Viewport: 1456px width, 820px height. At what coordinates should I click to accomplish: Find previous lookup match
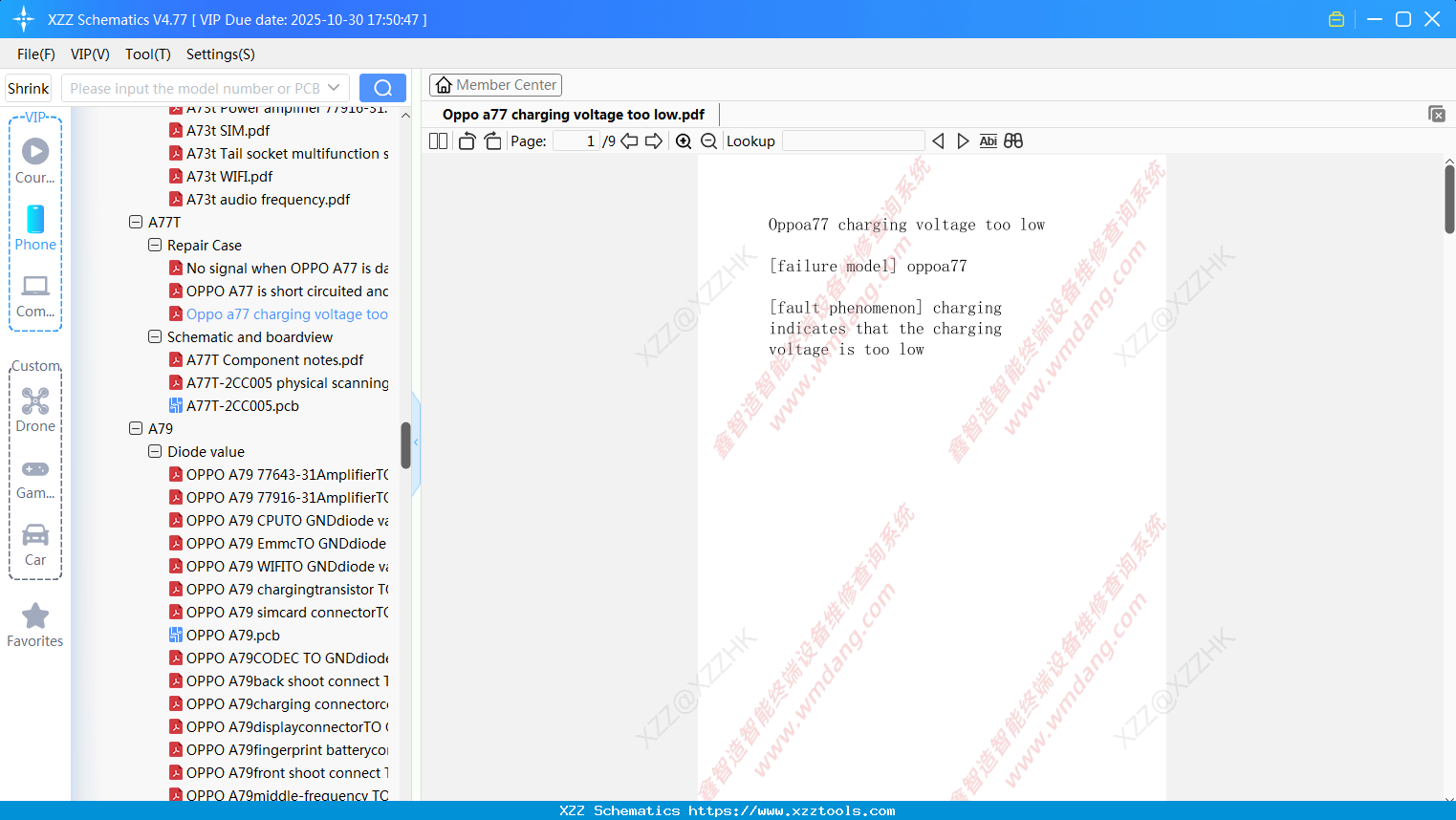click(x=938, y=141)
